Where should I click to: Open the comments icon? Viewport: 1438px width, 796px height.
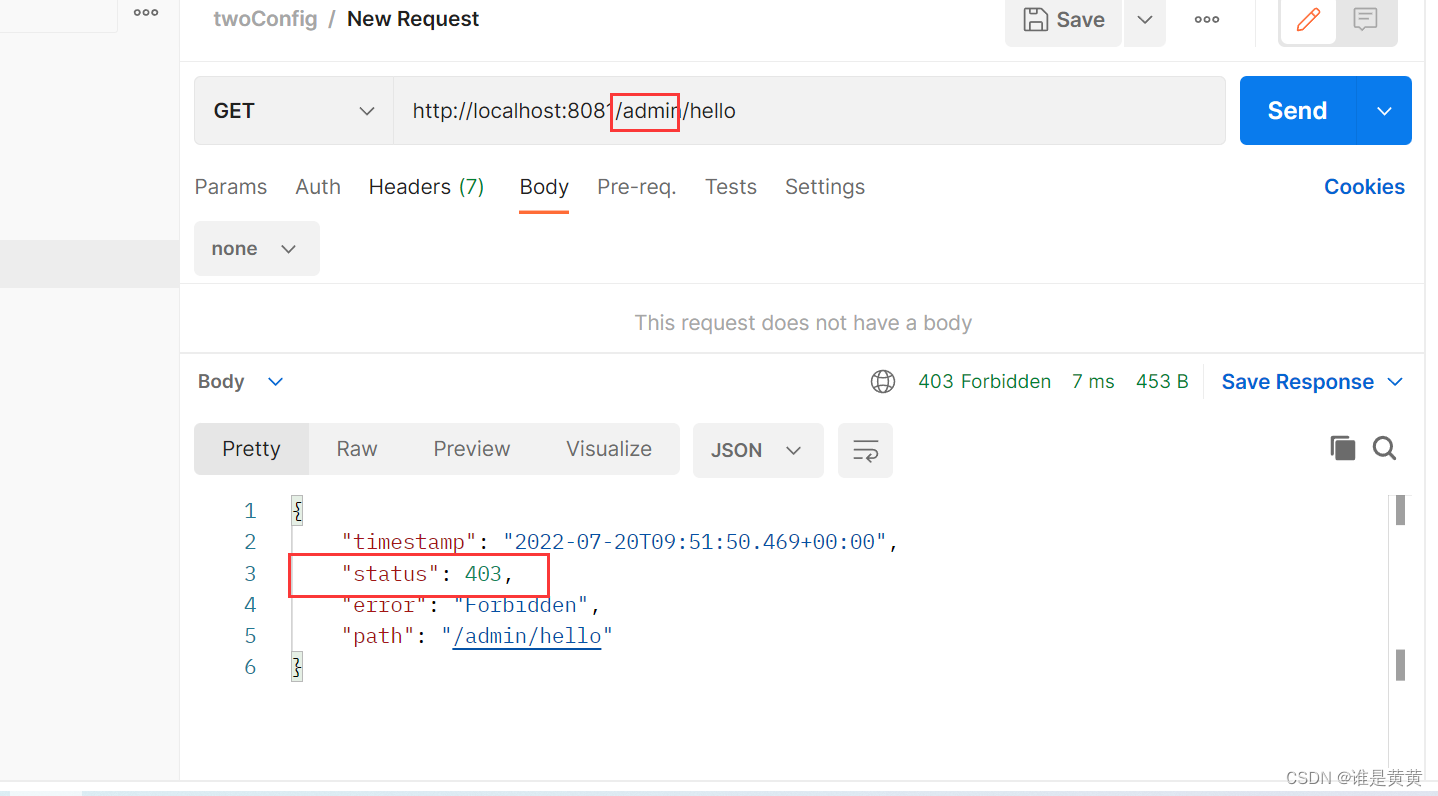coord(1365,19)
